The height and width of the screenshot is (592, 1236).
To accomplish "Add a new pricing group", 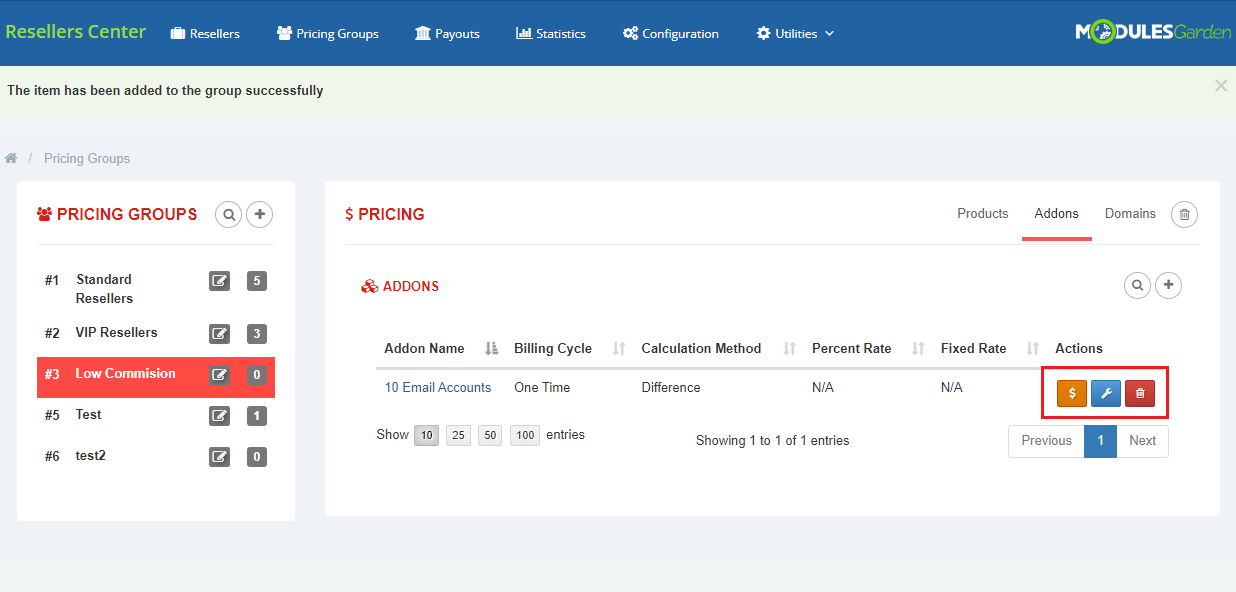I will point(260,214).
